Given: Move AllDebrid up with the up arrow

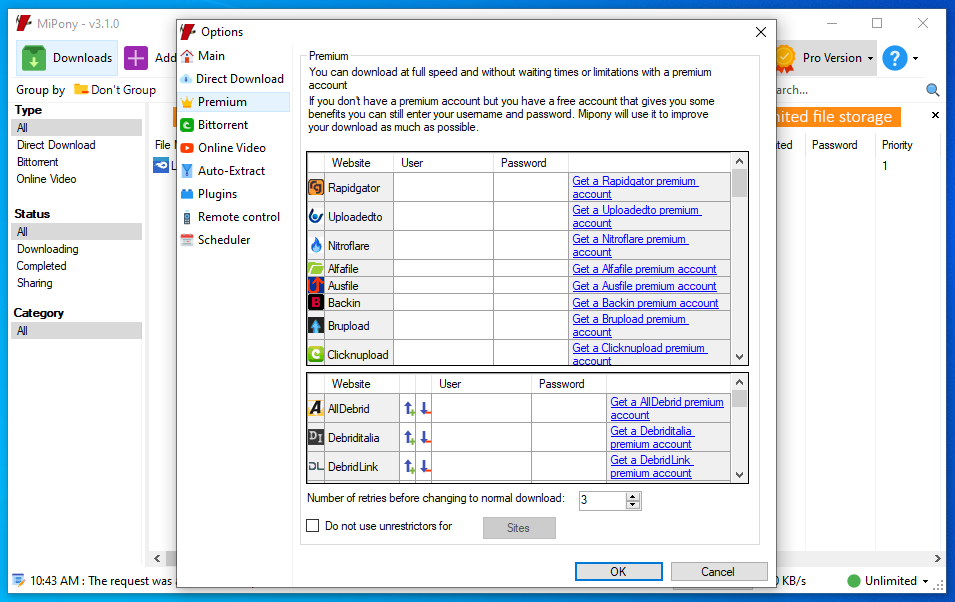Looking at the screenshot, I should pos(409,408).
